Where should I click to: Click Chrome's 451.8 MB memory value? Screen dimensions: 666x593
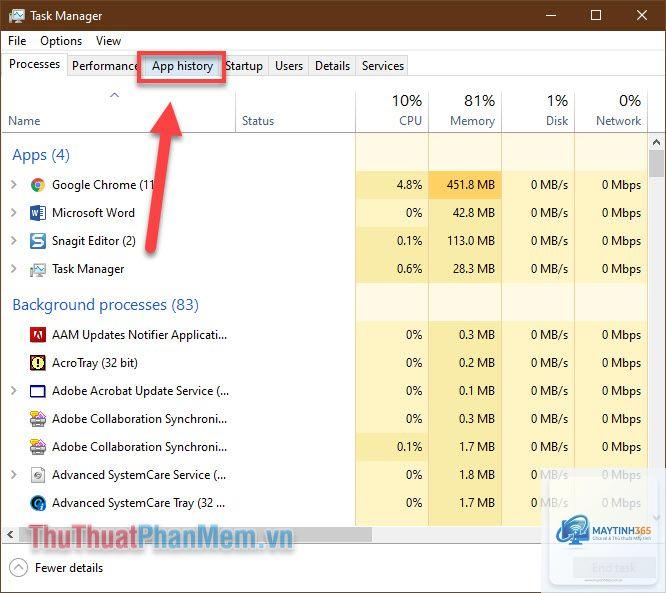470,185
